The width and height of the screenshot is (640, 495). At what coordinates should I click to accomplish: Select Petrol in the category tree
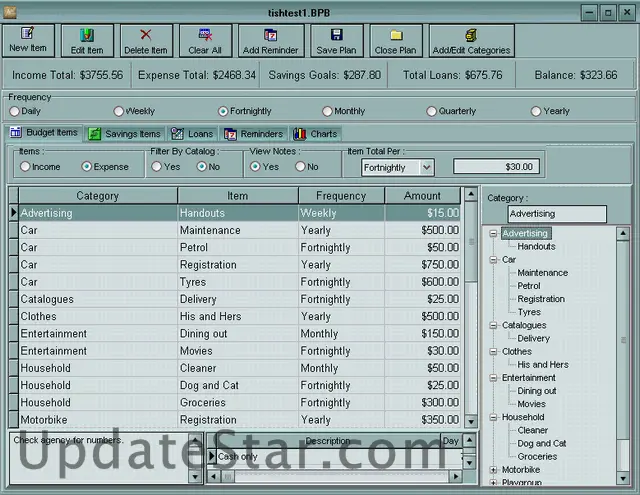click(x=529, y=286)
